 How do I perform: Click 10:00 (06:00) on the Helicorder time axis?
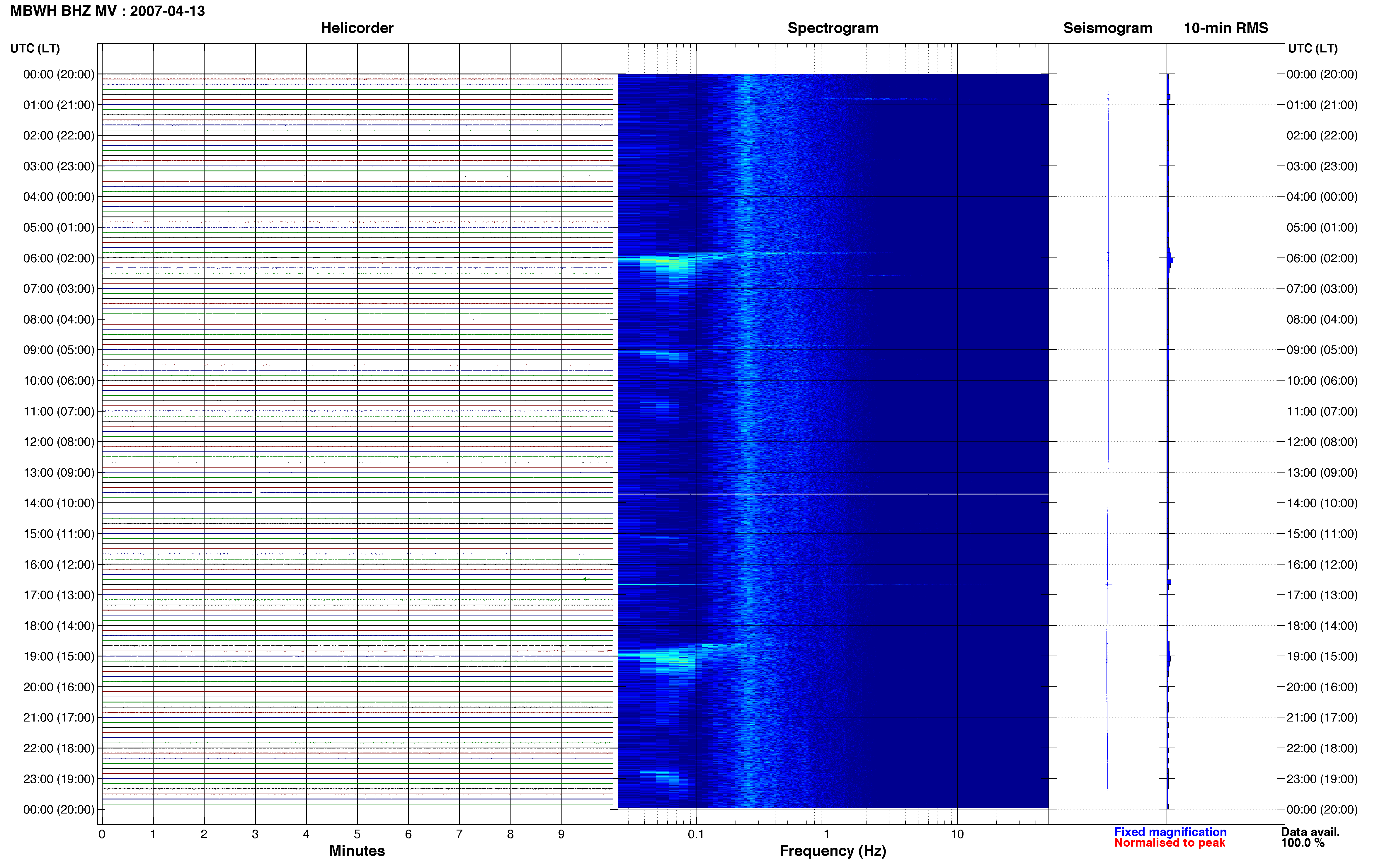[x=59, y=381]
